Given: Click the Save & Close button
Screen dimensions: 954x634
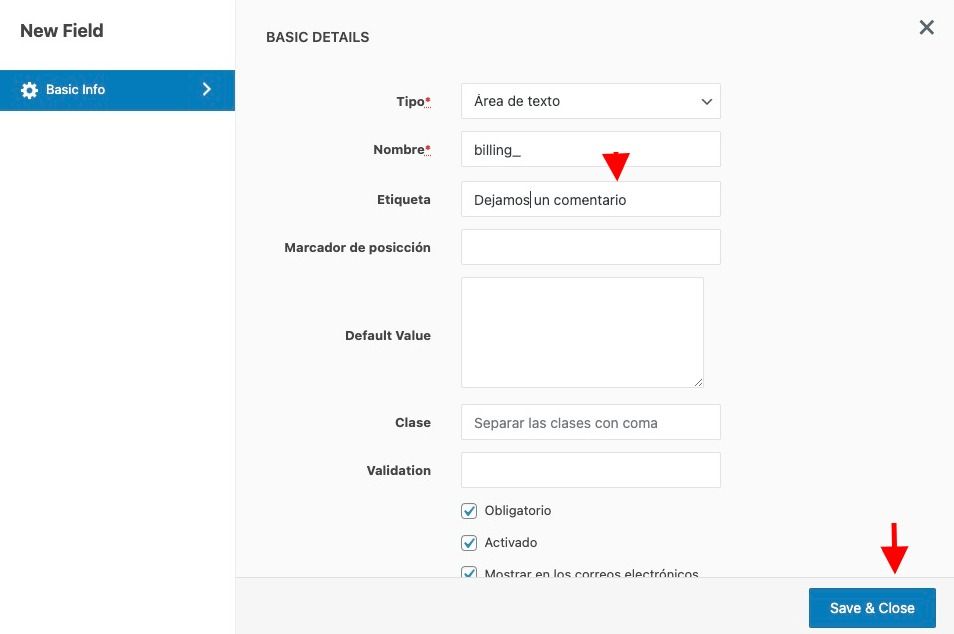Looking at the screenshot, I should (x=872, y=608).
